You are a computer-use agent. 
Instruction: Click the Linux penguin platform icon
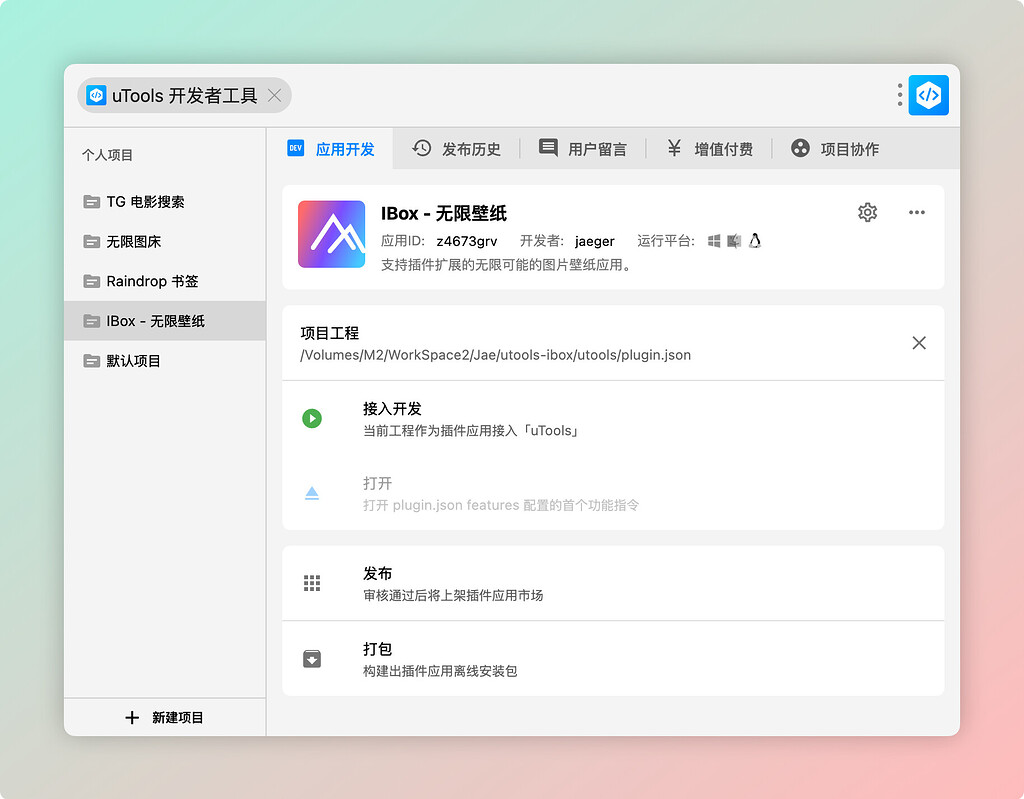[755, 240]
